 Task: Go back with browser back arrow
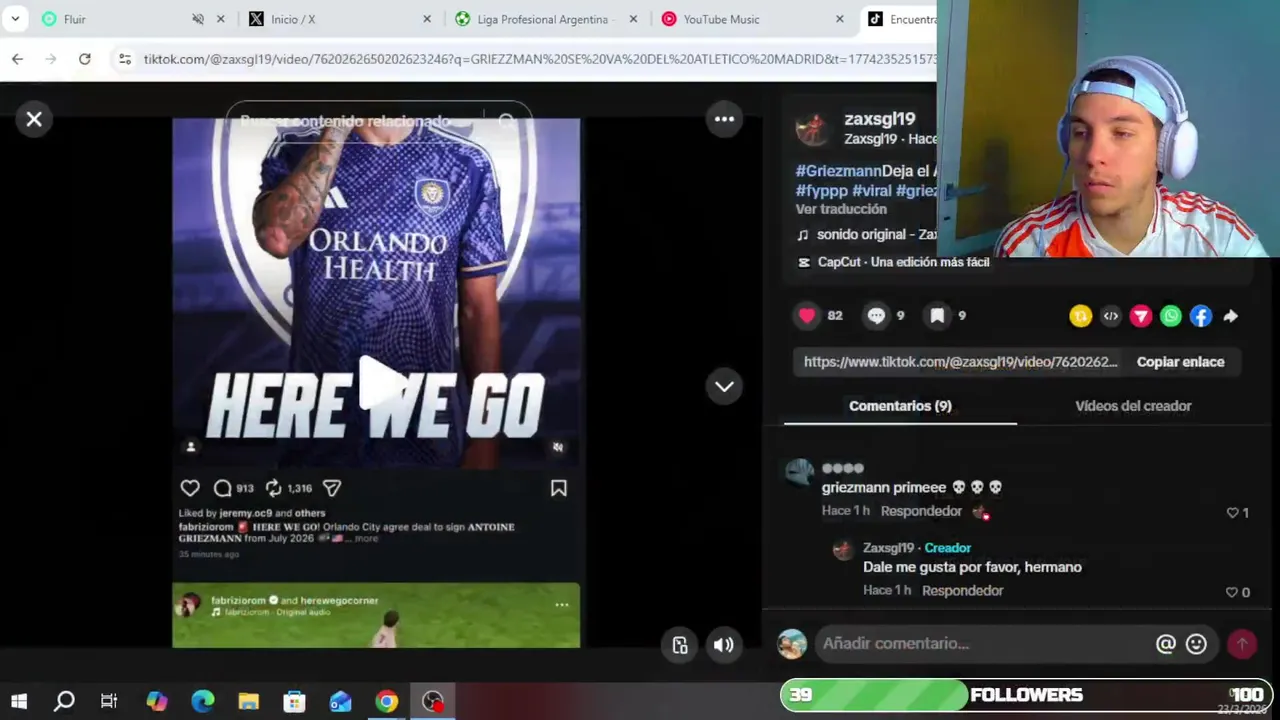(17, 59)
